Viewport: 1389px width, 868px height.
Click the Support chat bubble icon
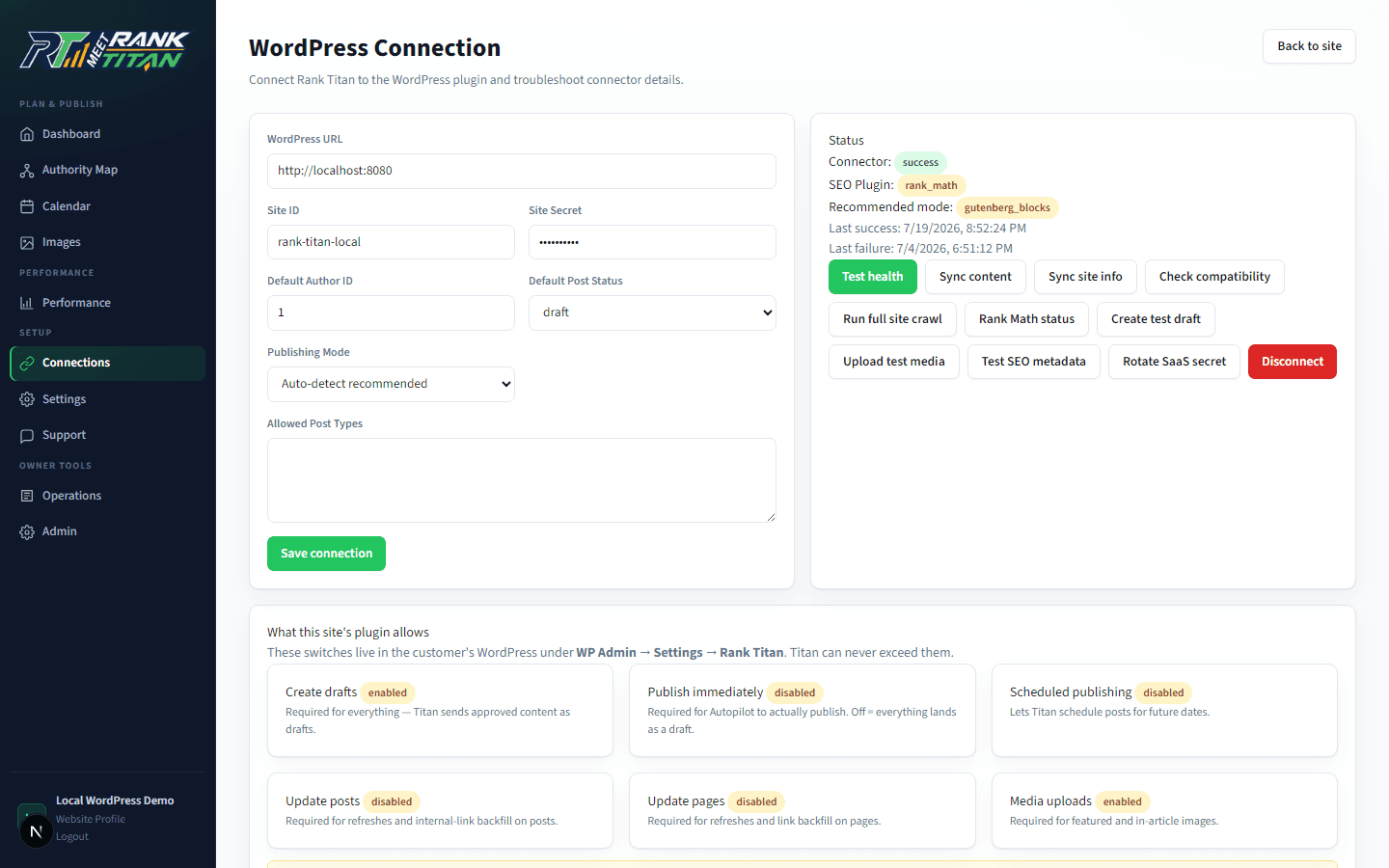pos(27,435)
